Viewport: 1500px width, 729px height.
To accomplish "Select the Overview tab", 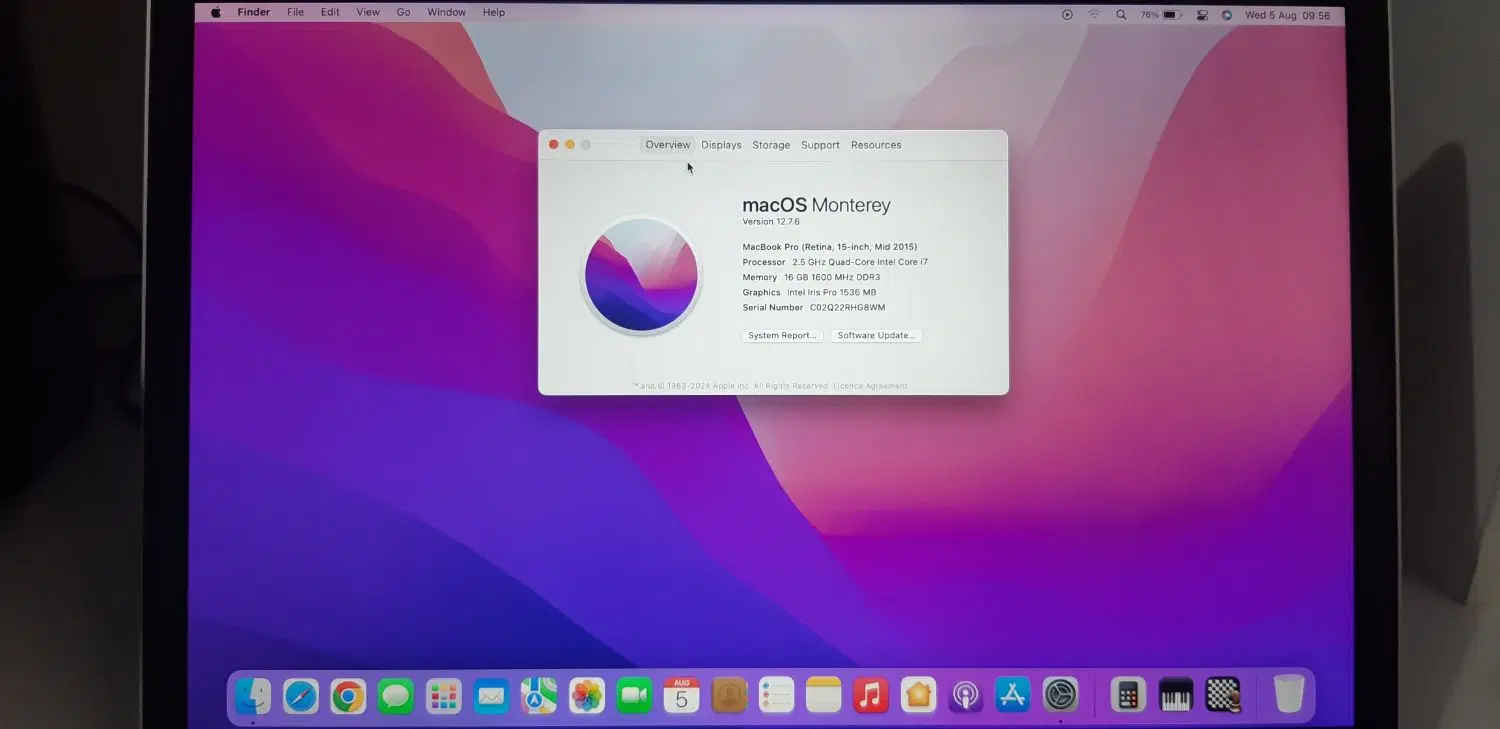I will pyautogui.click(x=668, y=145).
